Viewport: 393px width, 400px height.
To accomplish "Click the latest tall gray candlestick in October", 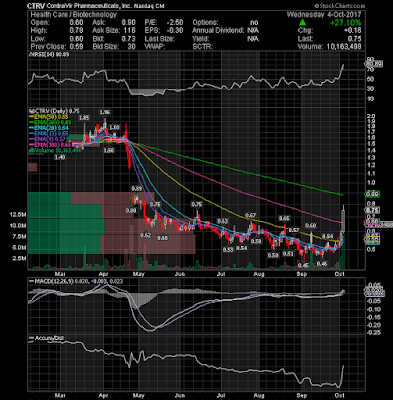I will pyautogui.click(x=343, y=218).
